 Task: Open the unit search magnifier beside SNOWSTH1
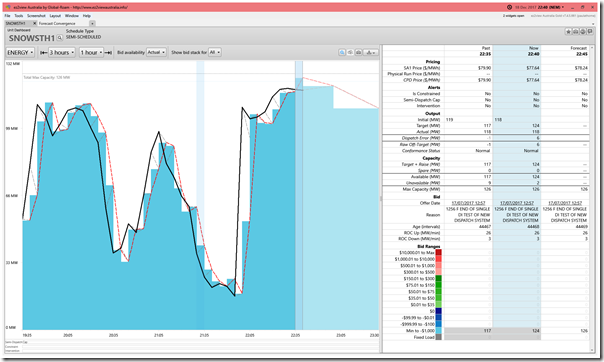pos(60,38)
